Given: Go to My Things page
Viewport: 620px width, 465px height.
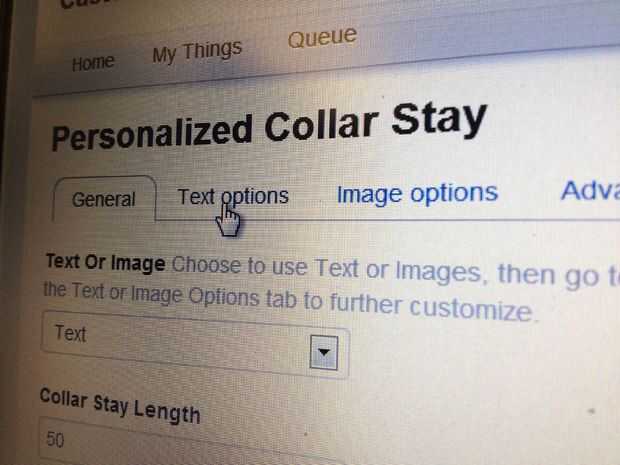Looking at the screenshot, I should (197, 52).
